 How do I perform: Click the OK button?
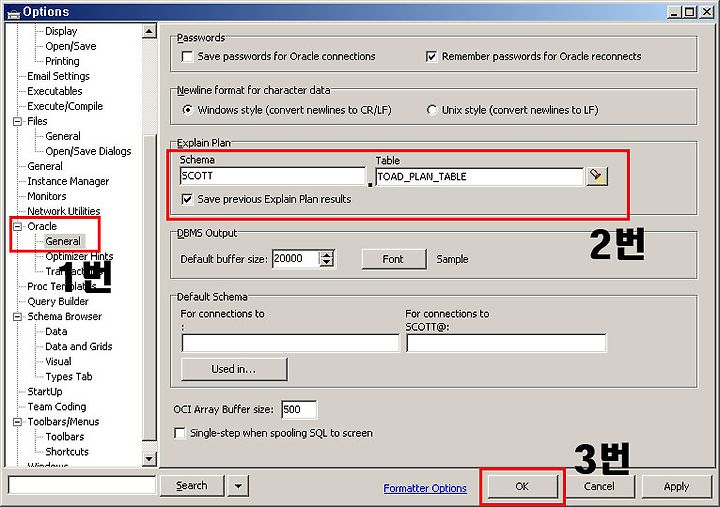coord(522,486)
